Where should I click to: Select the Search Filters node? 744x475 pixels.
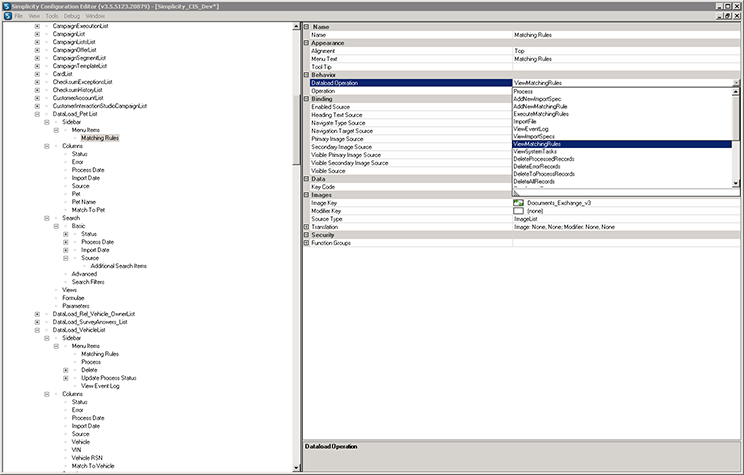point(88,282)
